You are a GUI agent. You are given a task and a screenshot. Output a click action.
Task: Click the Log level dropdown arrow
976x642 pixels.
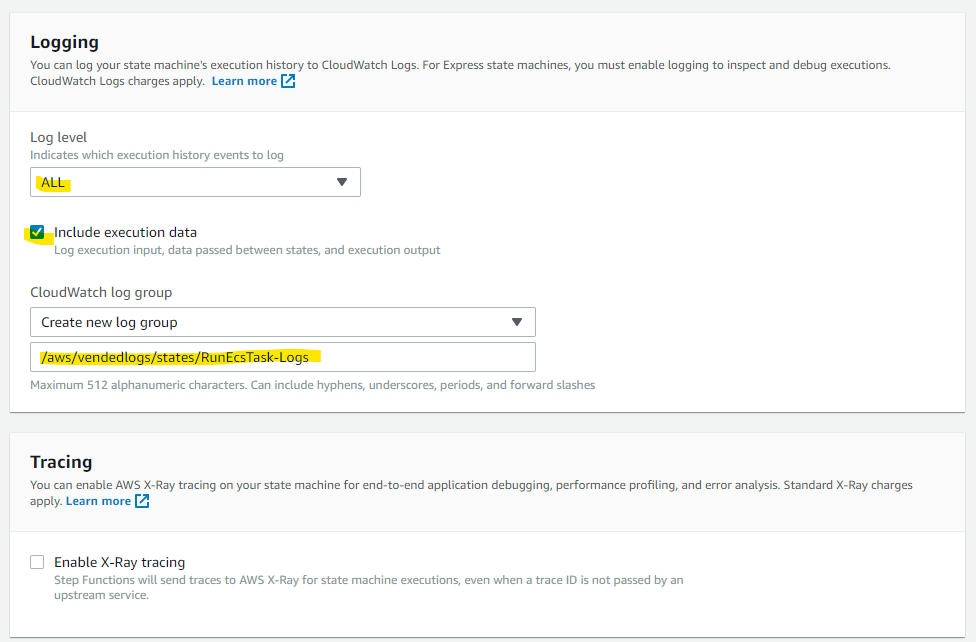(344, 181)
